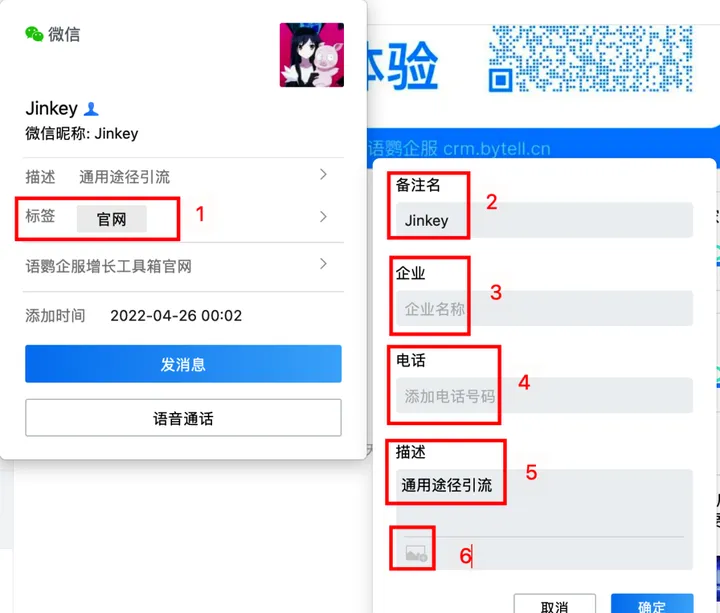Click the WeChat green logo icon
This screenshot has width=720, height=613.
coord(34,34)
